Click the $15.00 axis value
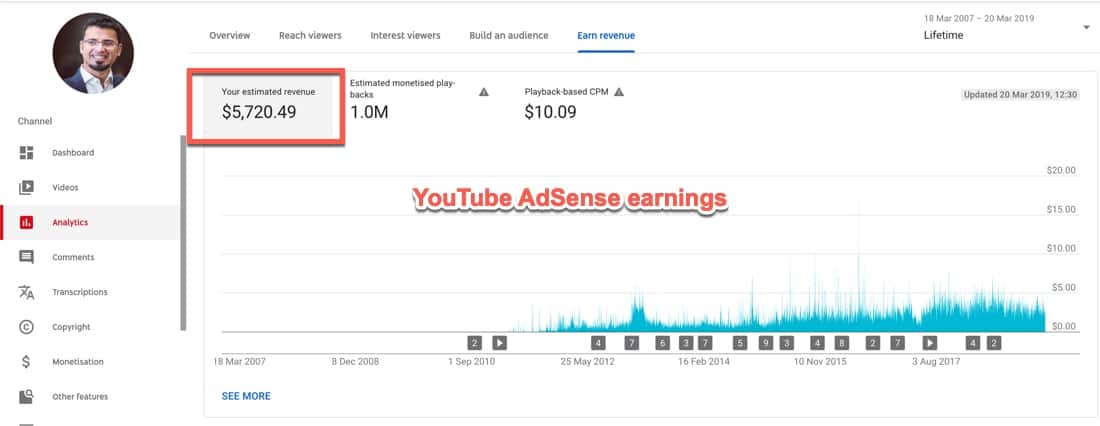The height and width of the screenshot is (426, 1100). click(1060, 209)
